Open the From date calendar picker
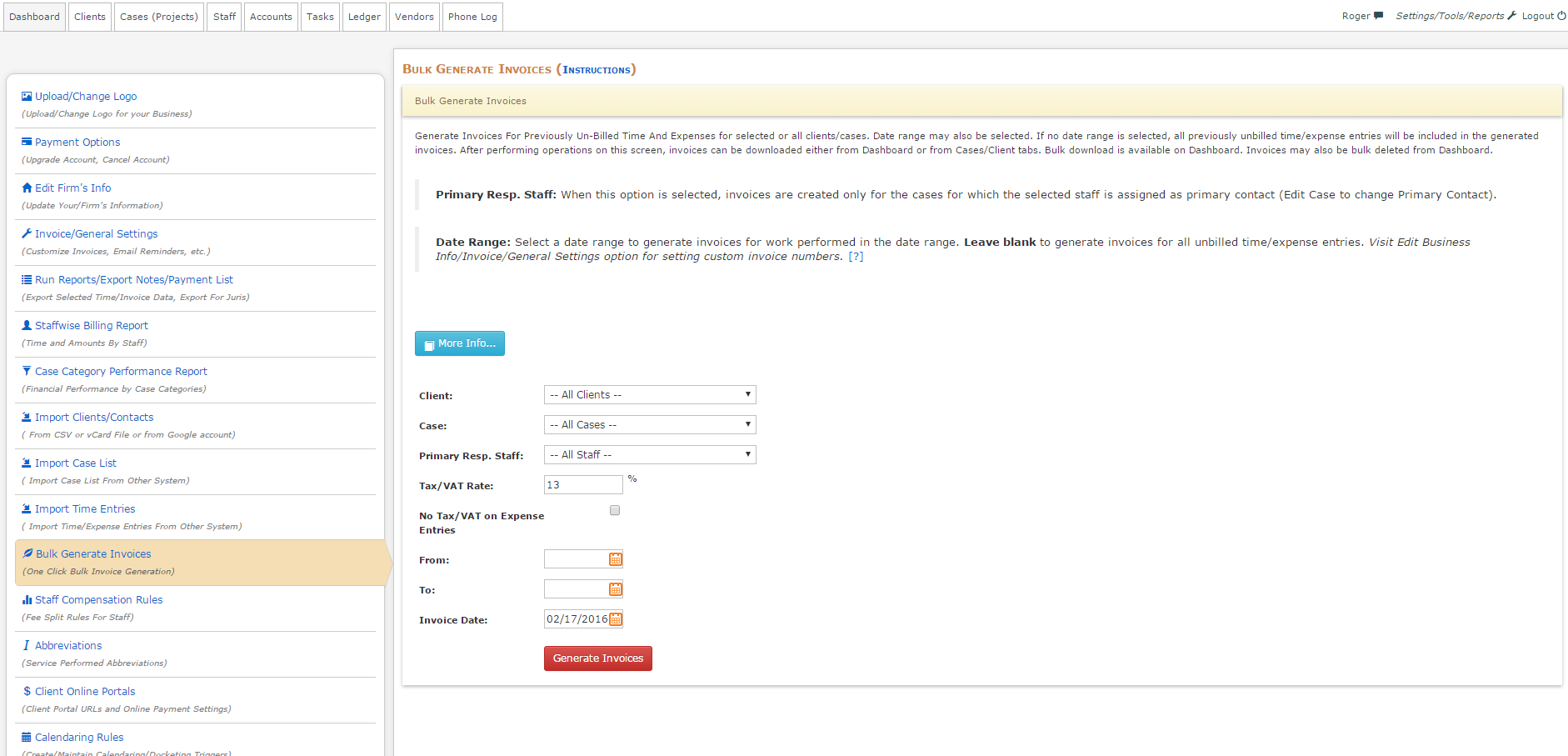Viewport: 1568px width, 756px height. click(616, 559)
